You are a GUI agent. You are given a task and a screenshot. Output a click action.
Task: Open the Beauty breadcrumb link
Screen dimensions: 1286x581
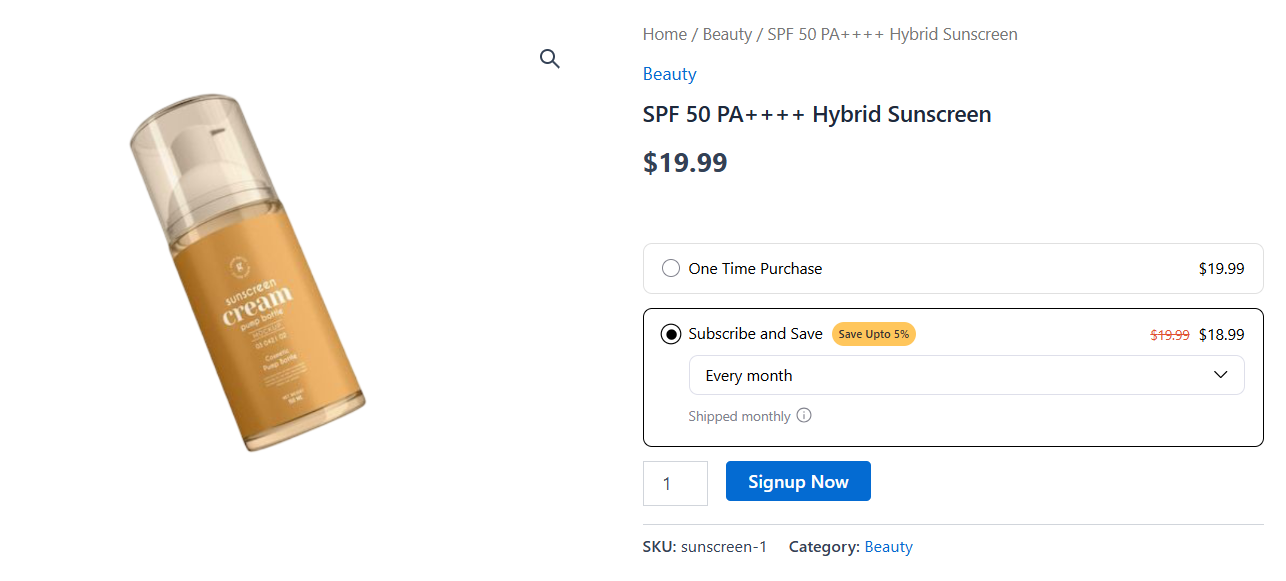click(727, 33)
